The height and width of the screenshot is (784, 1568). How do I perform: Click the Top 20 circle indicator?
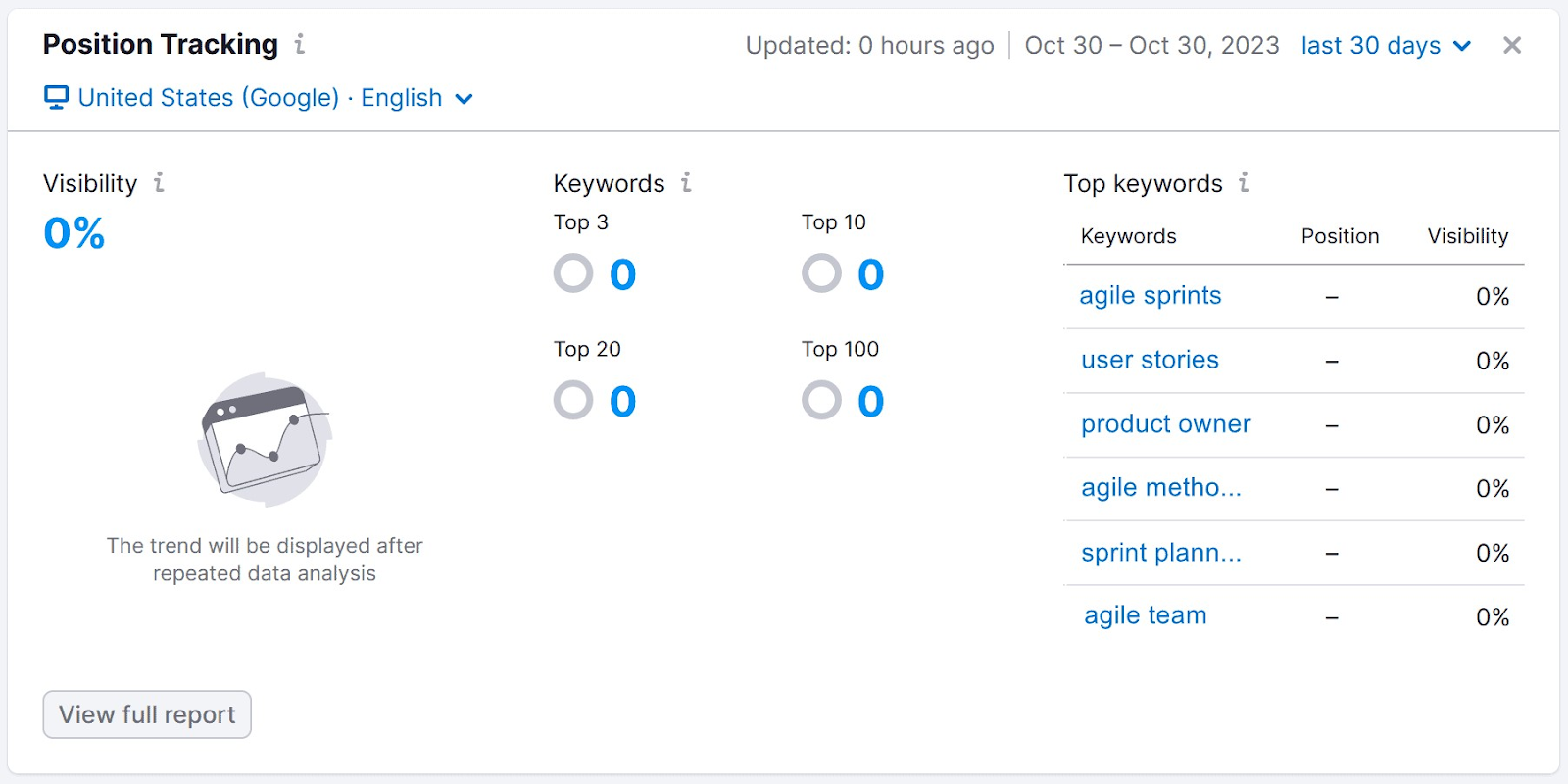point(572,400)
